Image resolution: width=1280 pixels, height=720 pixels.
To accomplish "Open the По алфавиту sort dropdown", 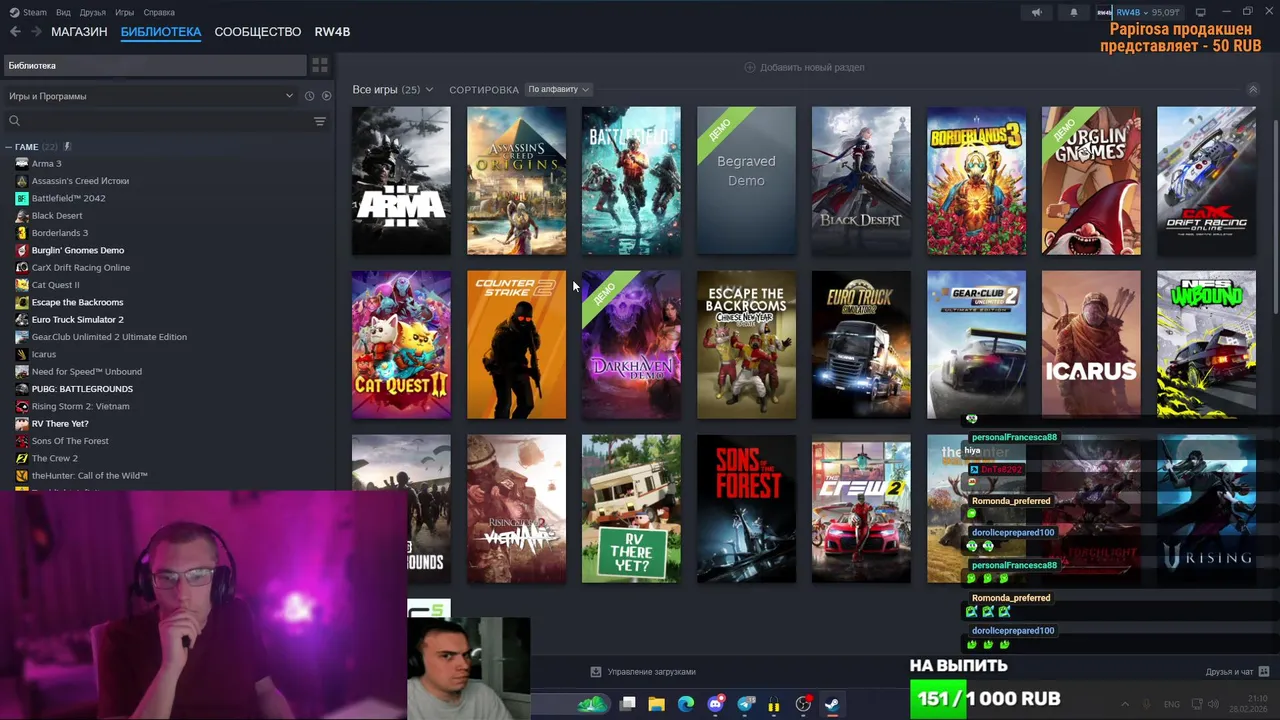I will coord(558,89).
